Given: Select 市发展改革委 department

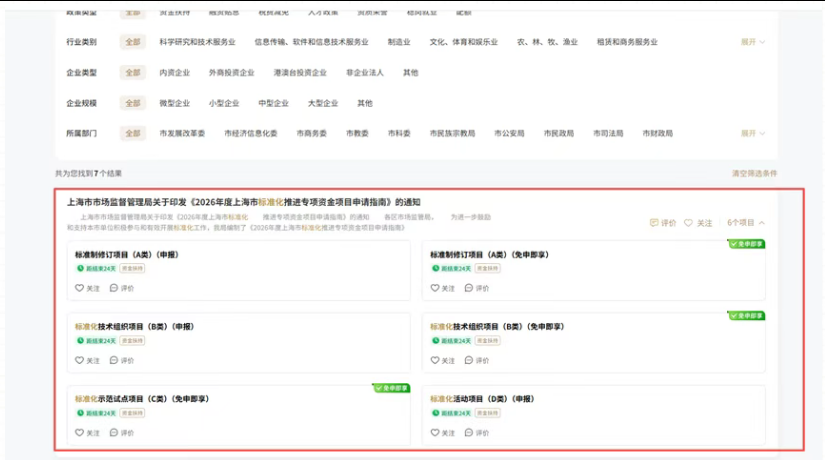Looking at the screenshot, I should pyautogui.click(x=182, y=133).
